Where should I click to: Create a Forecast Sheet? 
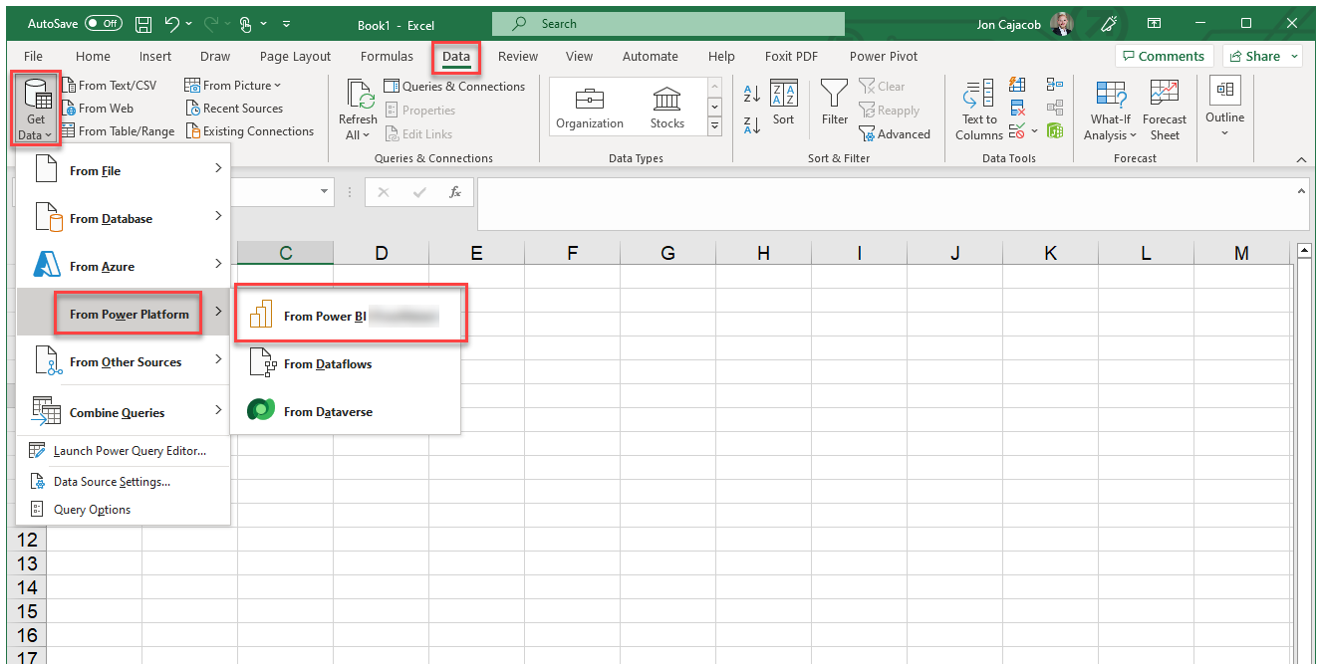[x=1164, y=110]
